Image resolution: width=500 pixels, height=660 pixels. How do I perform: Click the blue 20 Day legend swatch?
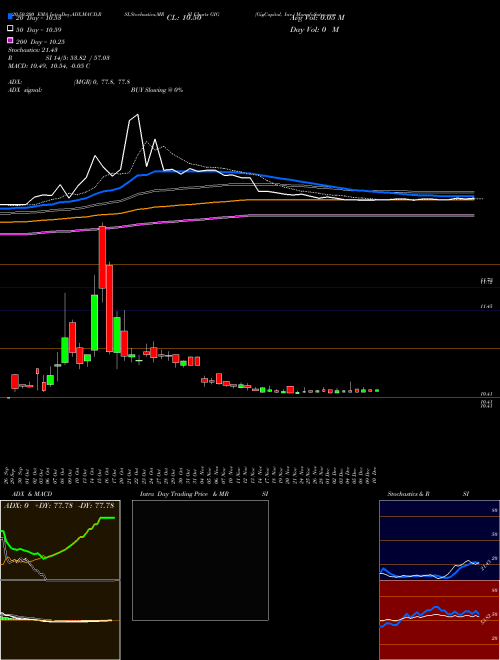point(10,17)
